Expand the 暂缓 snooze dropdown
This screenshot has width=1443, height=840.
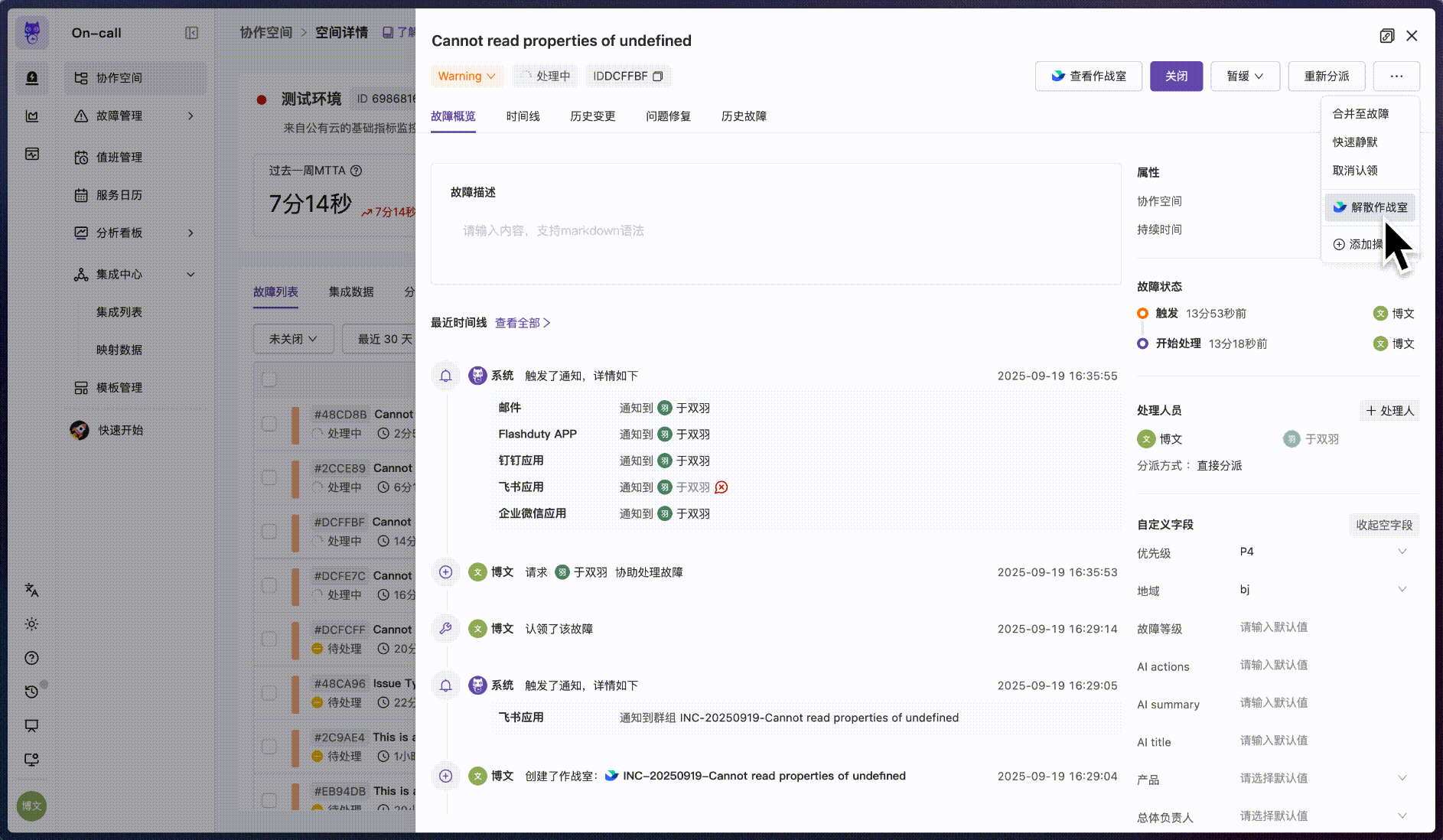click(1244, 77)
